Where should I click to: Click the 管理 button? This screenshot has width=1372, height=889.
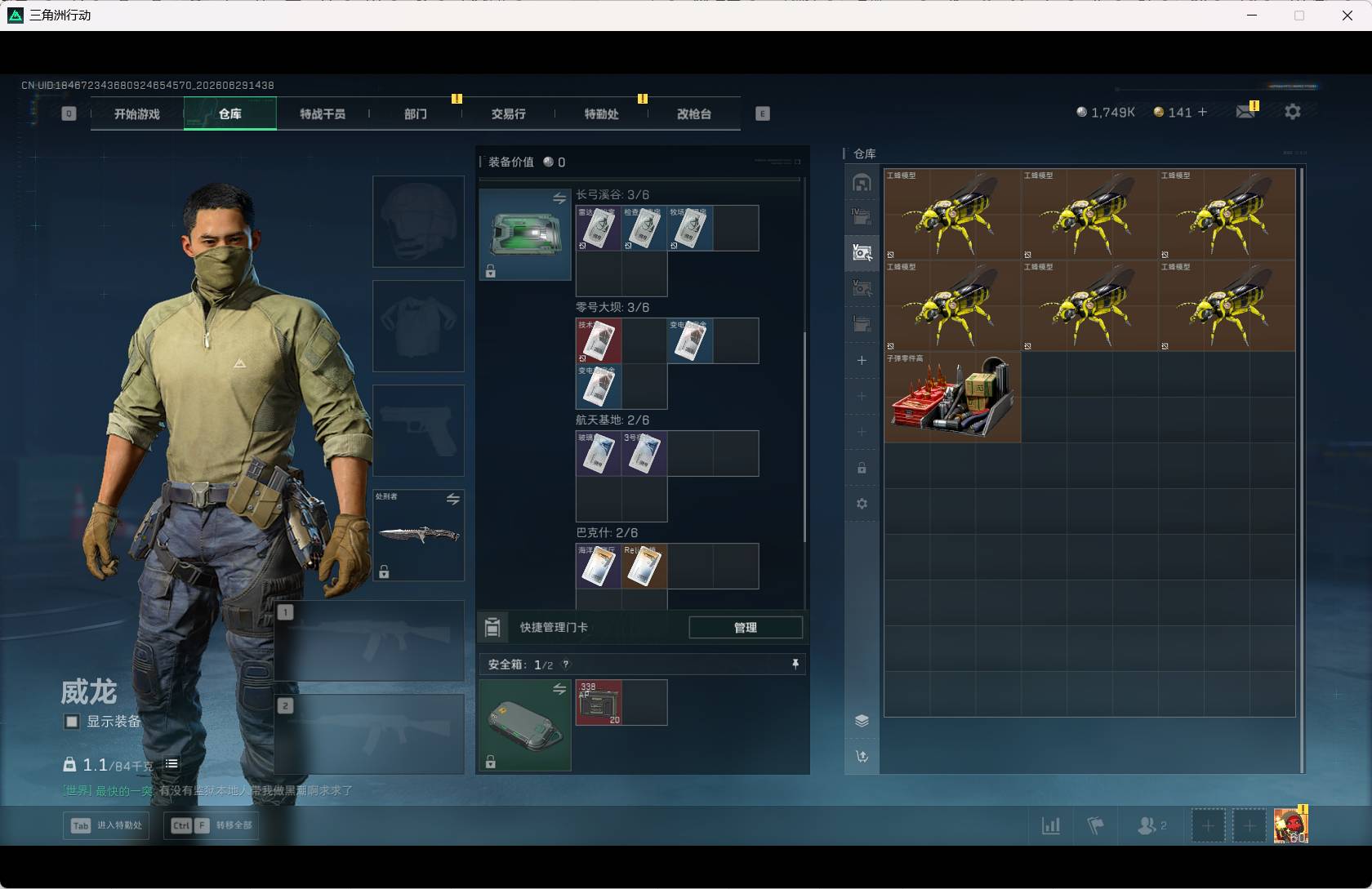746,627
